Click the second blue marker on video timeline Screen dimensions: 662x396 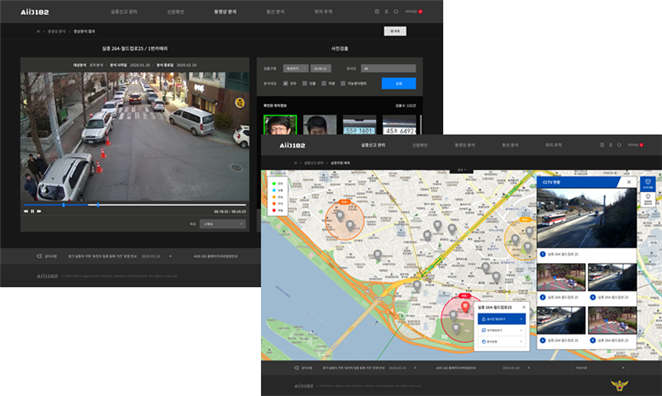pos(98,205)
